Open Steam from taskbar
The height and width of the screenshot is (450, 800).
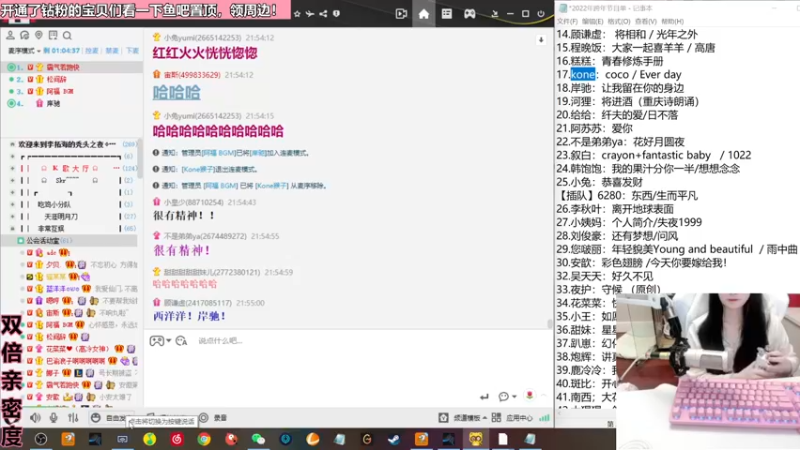click(x=394, y=439)
